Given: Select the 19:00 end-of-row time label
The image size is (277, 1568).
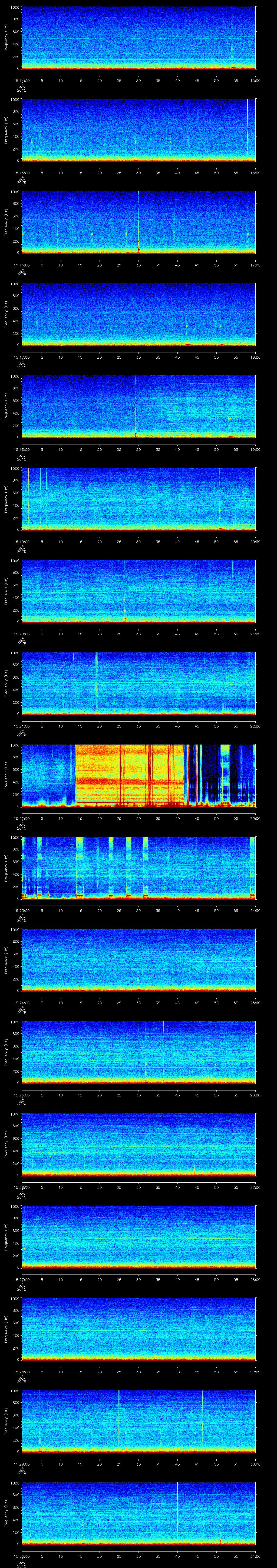Looking at the screenshot, I should (255, 449).
